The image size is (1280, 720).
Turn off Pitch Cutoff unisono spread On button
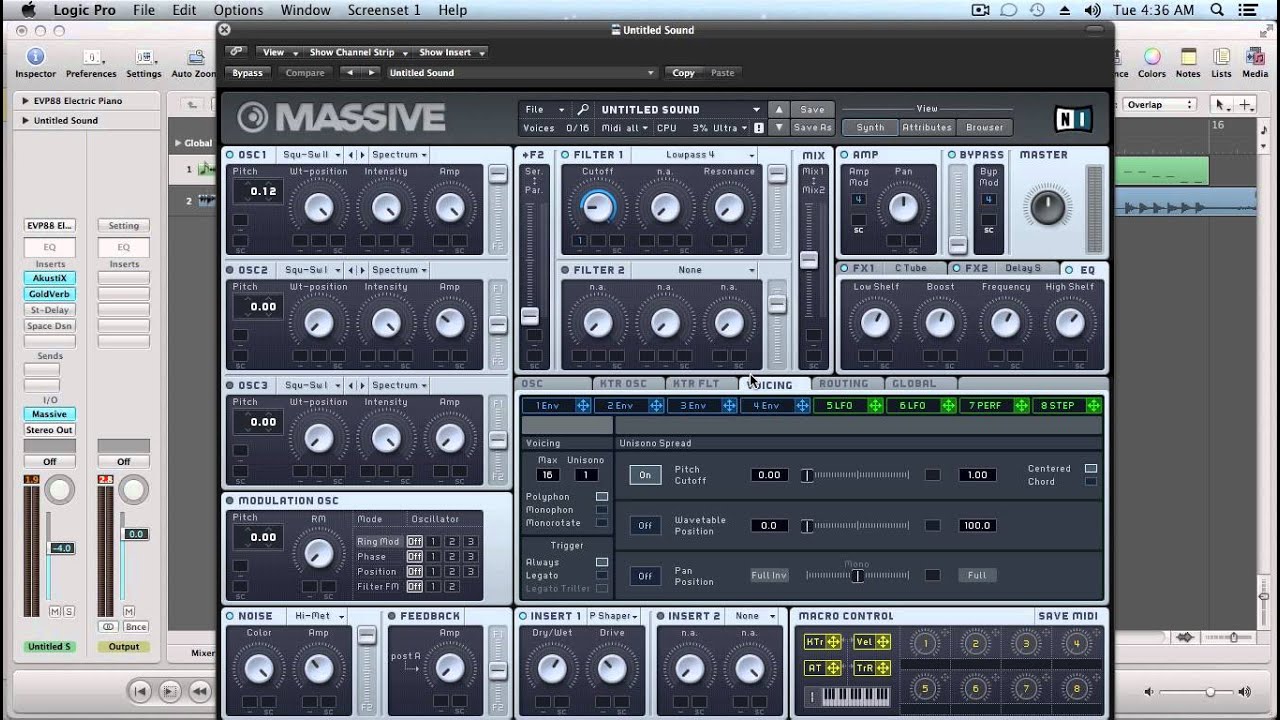pos(645,475)
